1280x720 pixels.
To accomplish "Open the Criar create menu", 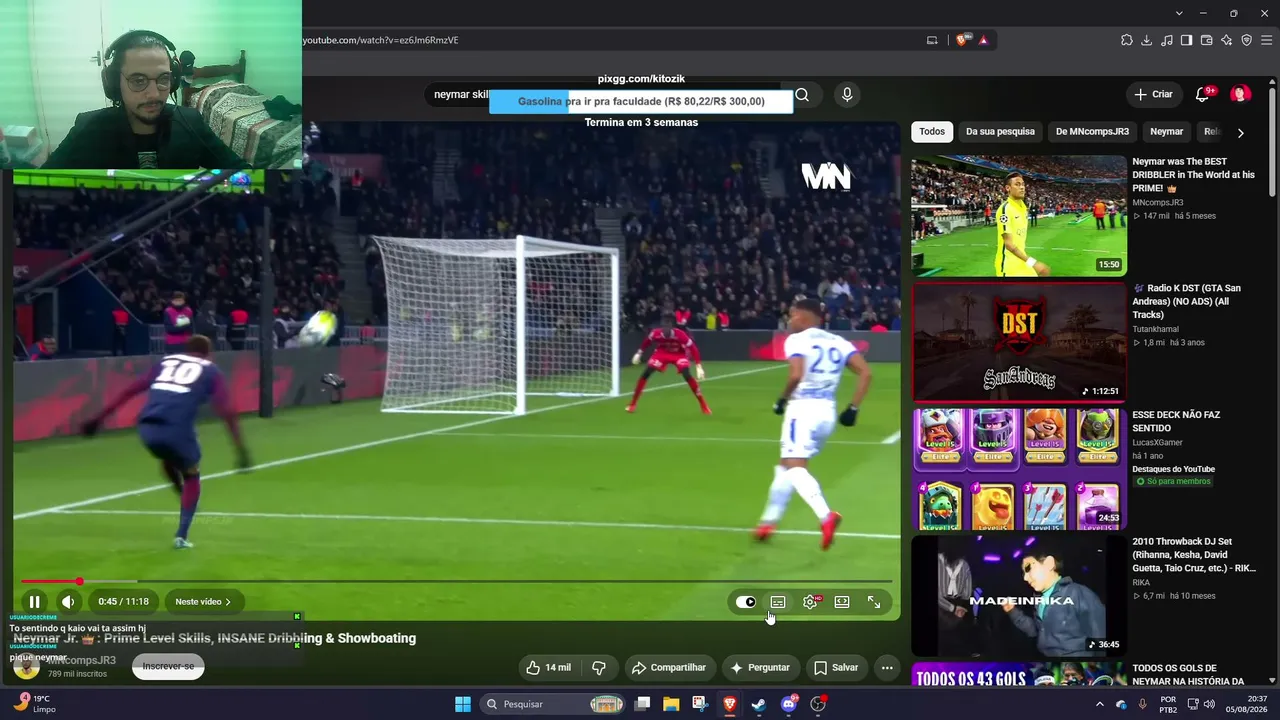I will pos(1153,94).
